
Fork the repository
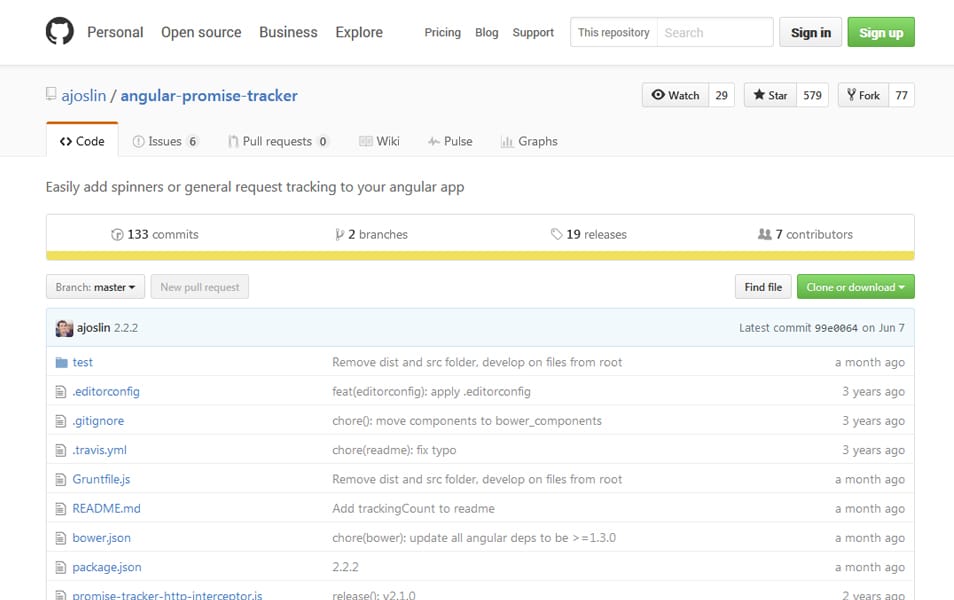pyautogui.click(x=863, y=95)
